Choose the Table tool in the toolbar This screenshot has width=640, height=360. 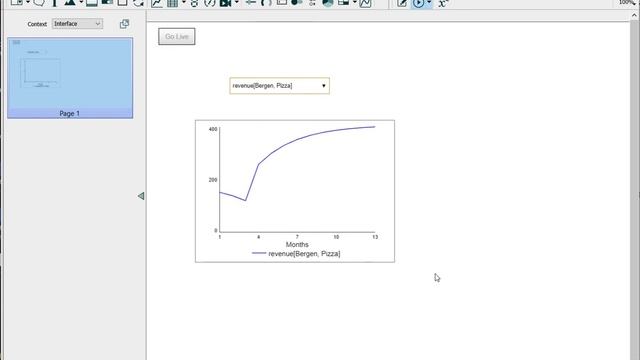[172, 3]
